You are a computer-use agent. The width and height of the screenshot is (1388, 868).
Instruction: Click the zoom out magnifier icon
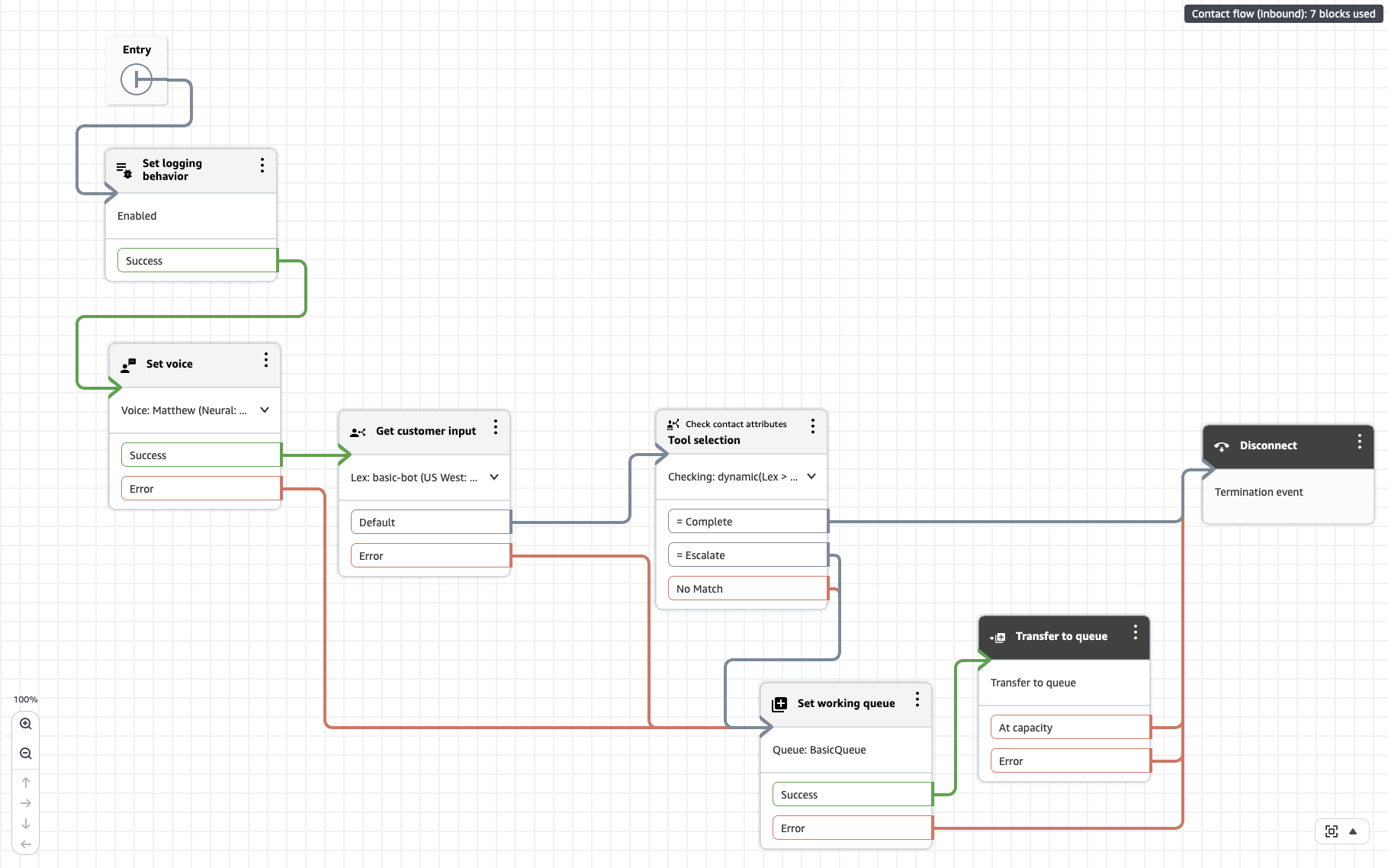tap(26, 753)
